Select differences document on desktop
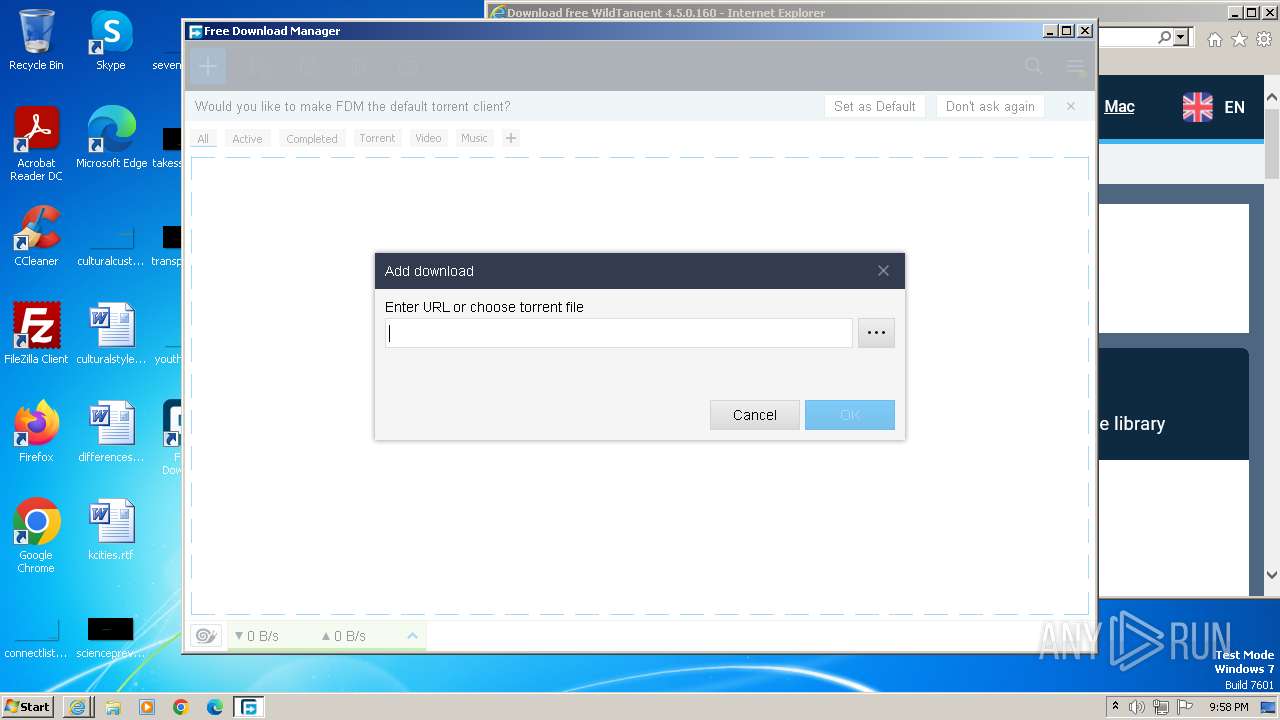Image resolution: width=1280 pixels, height=720 pixels. coord(111,432)
